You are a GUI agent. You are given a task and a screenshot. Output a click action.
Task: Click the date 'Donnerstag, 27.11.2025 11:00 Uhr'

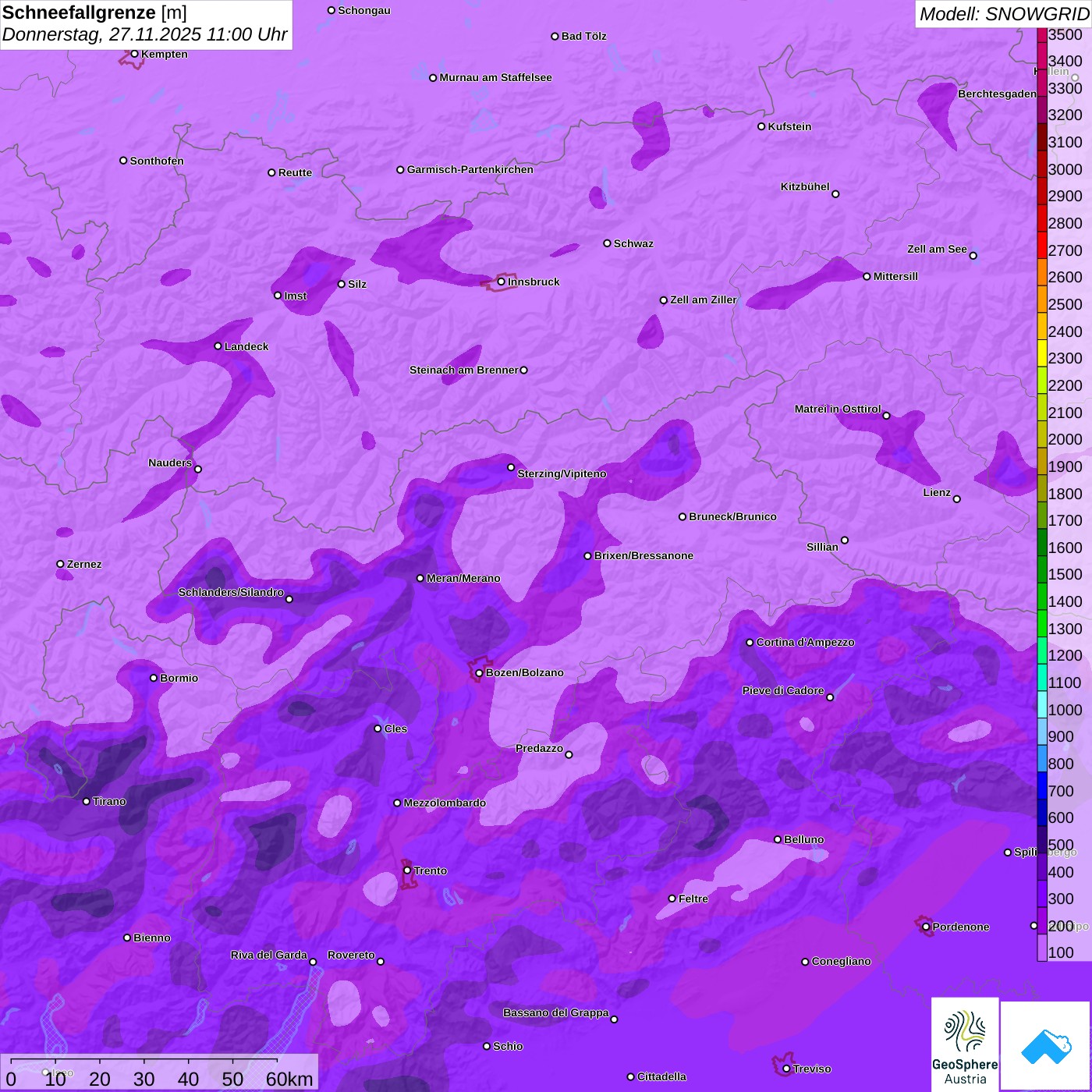pos(145,35)
